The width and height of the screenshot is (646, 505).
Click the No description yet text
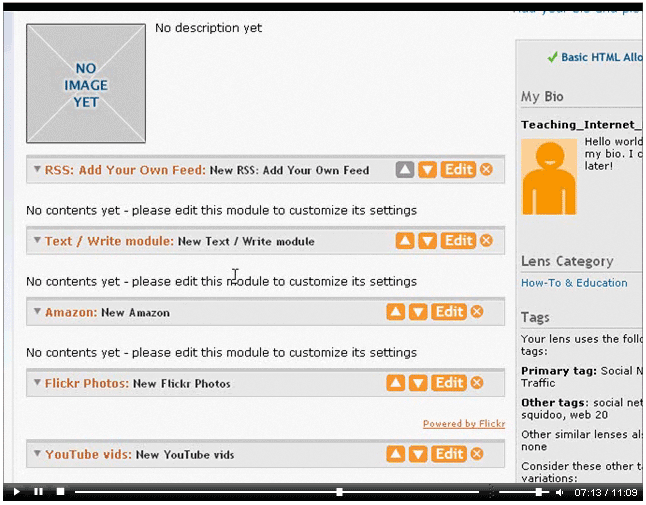click(x=208, y=28)
